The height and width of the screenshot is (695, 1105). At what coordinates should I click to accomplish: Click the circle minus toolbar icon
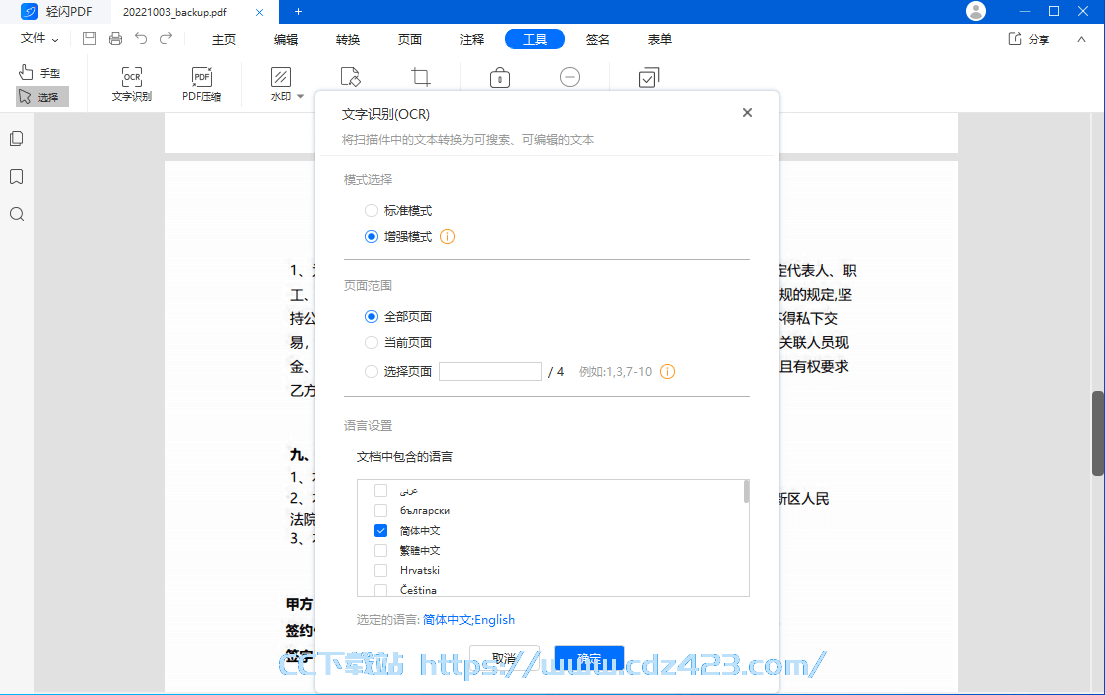pos(569,76)
